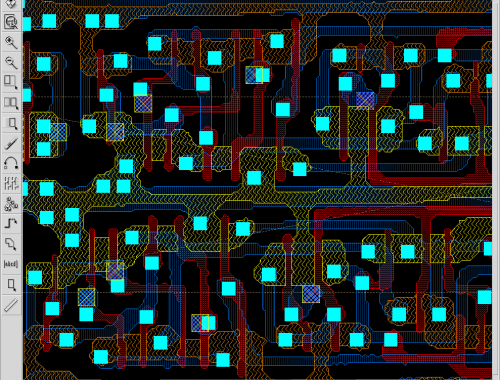The width and height of the screenshot is (500, 380).
Task: Select the Create Label [abcd] tool
Action: [11, 264]
